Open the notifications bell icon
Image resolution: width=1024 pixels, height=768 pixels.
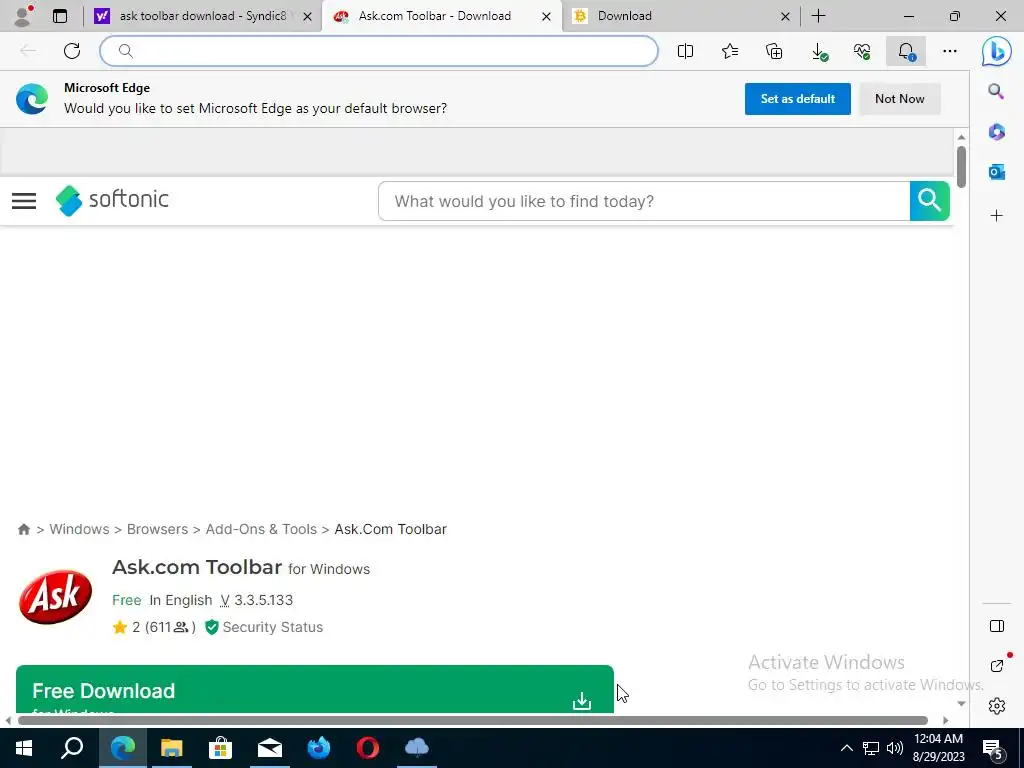(x=906, y=51)
